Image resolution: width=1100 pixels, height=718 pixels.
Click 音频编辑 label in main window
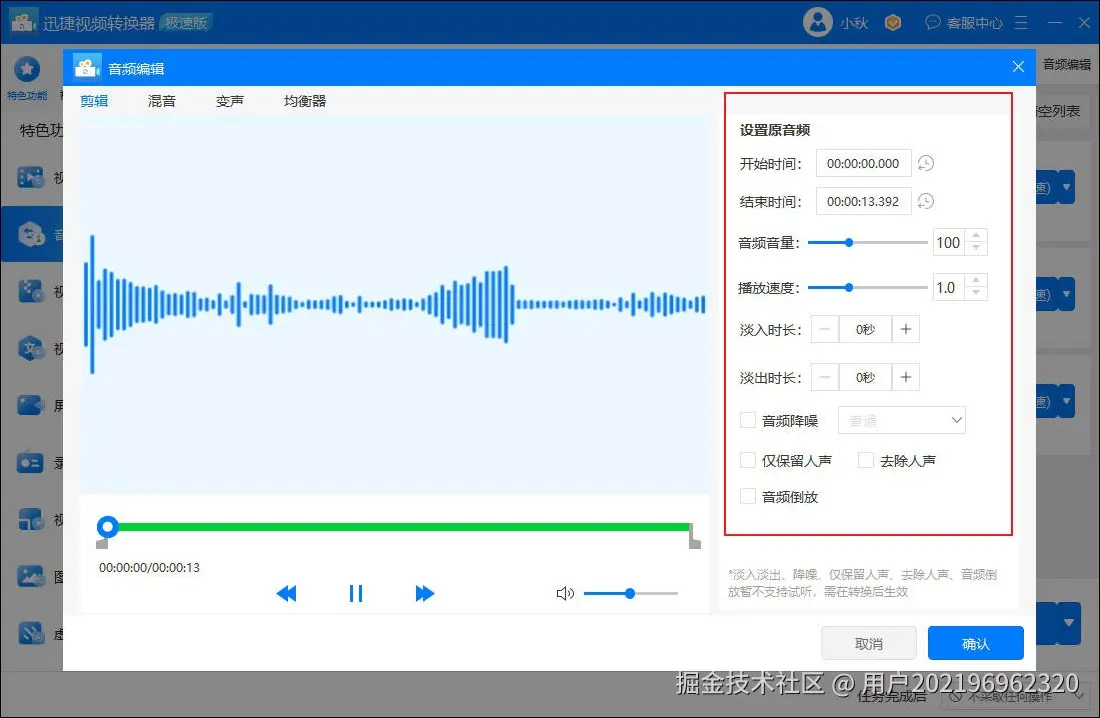[1066, 65]
